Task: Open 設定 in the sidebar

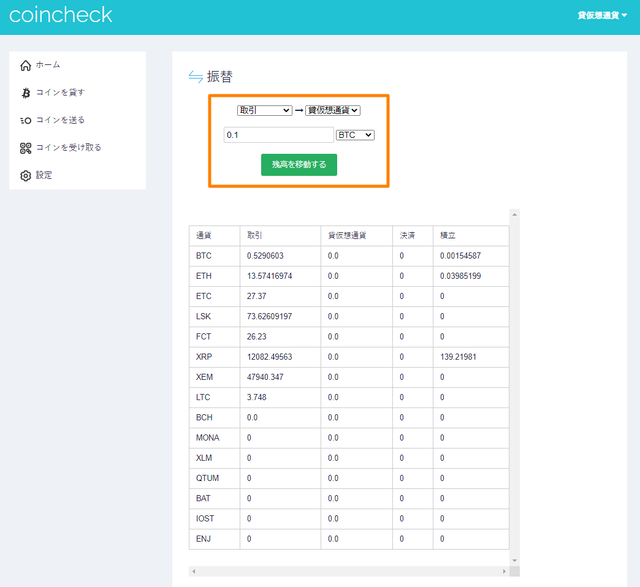Action: click(x=44, y=175)
